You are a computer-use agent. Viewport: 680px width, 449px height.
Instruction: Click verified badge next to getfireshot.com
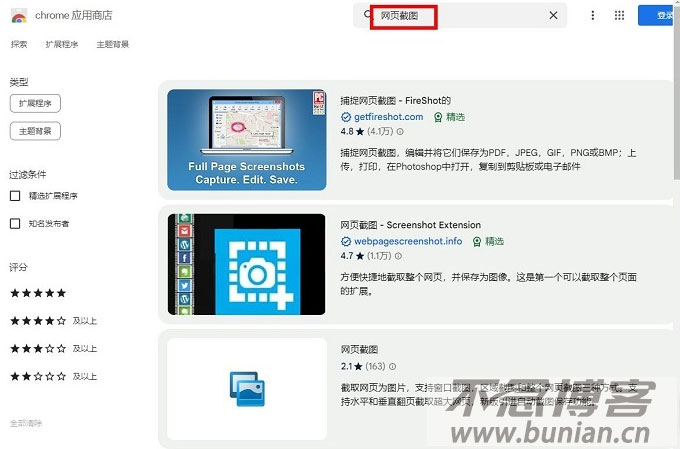(x=346, y=117)
